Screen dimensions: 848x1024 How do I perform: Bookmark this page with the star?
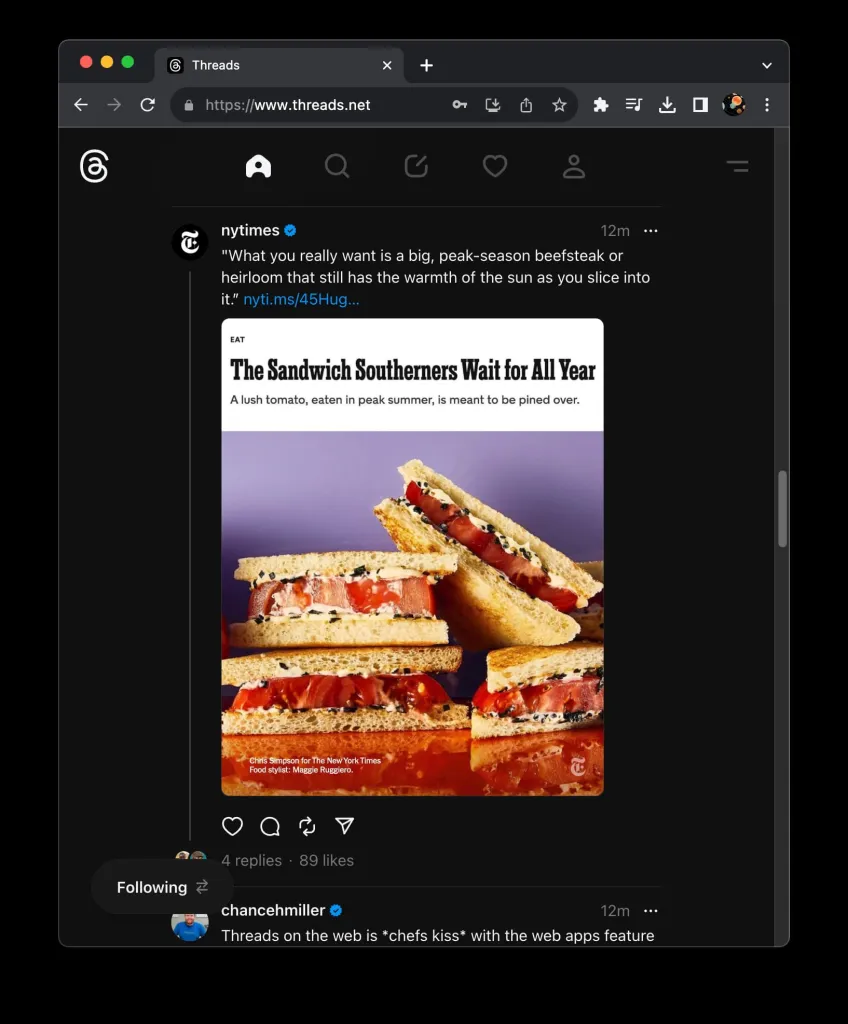click(x=559, y=105)
